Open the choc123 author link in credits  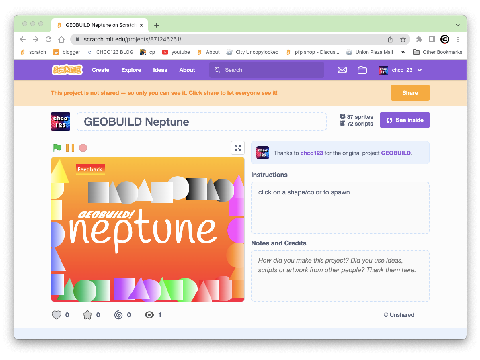pyautogui.click(x=312, y=153)
